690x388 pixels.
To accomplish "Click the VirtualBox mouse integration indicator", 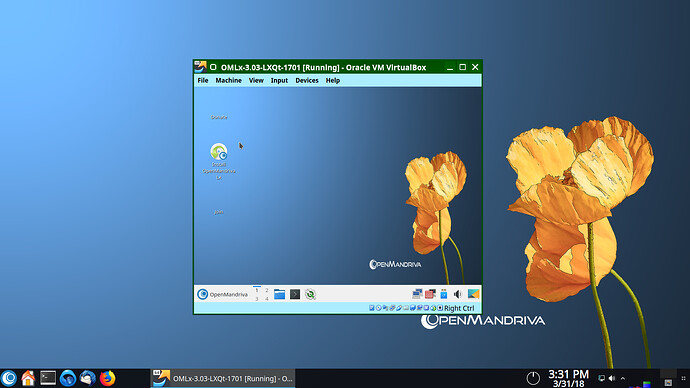I will pyautogui.click(x=433, y=308).
